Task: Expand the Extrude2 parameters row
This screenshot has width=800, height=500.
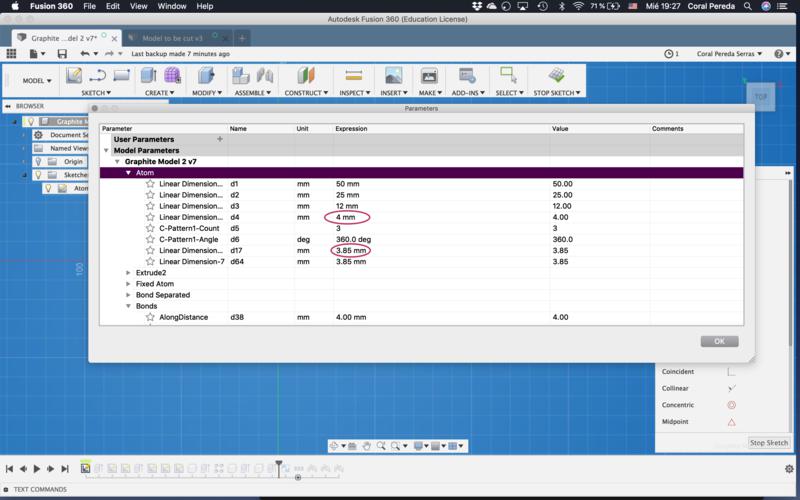Action: click(x=128, y=273)
